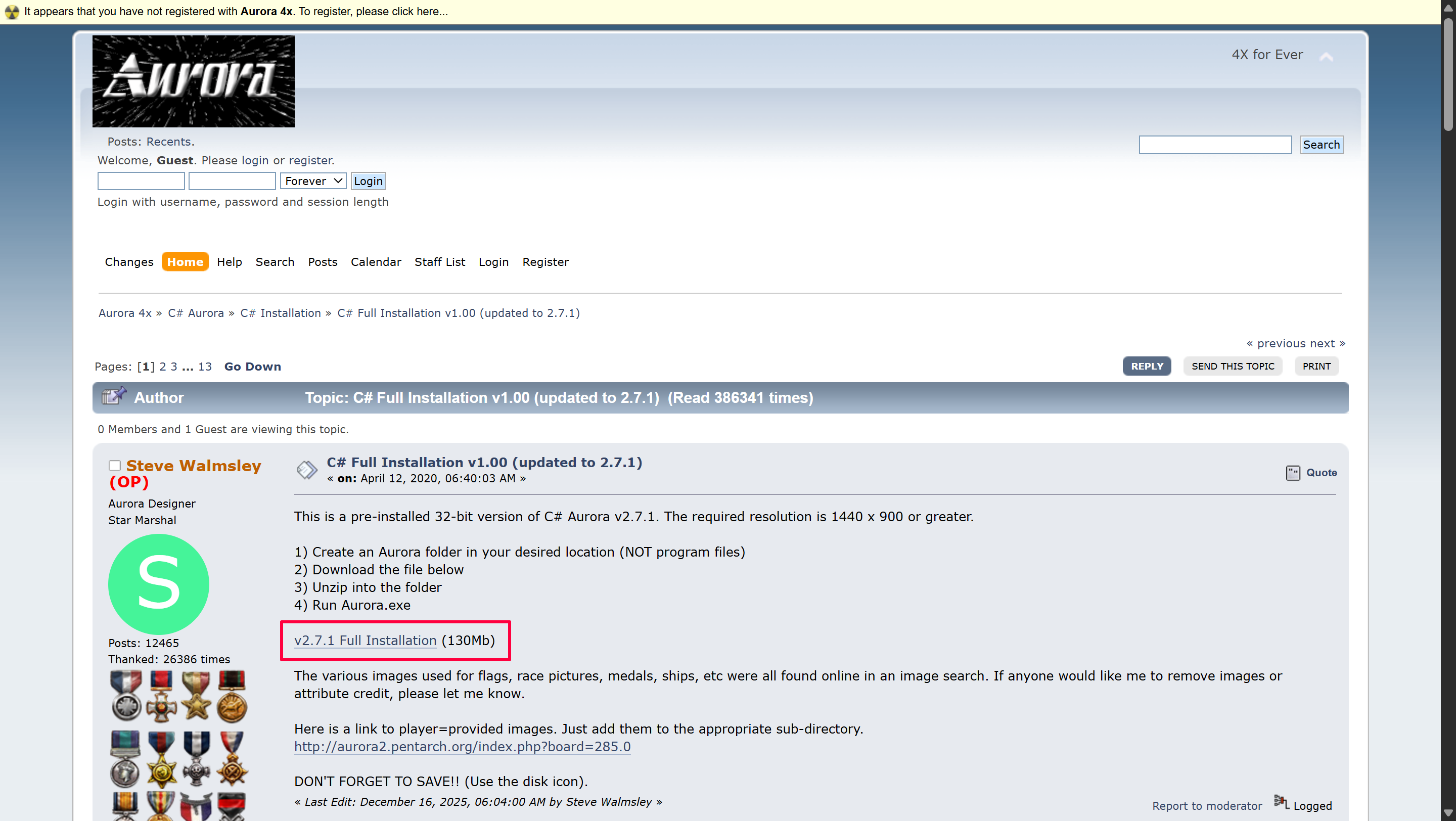
Task: Click the REPLY button
Action: coord(1146,366)
